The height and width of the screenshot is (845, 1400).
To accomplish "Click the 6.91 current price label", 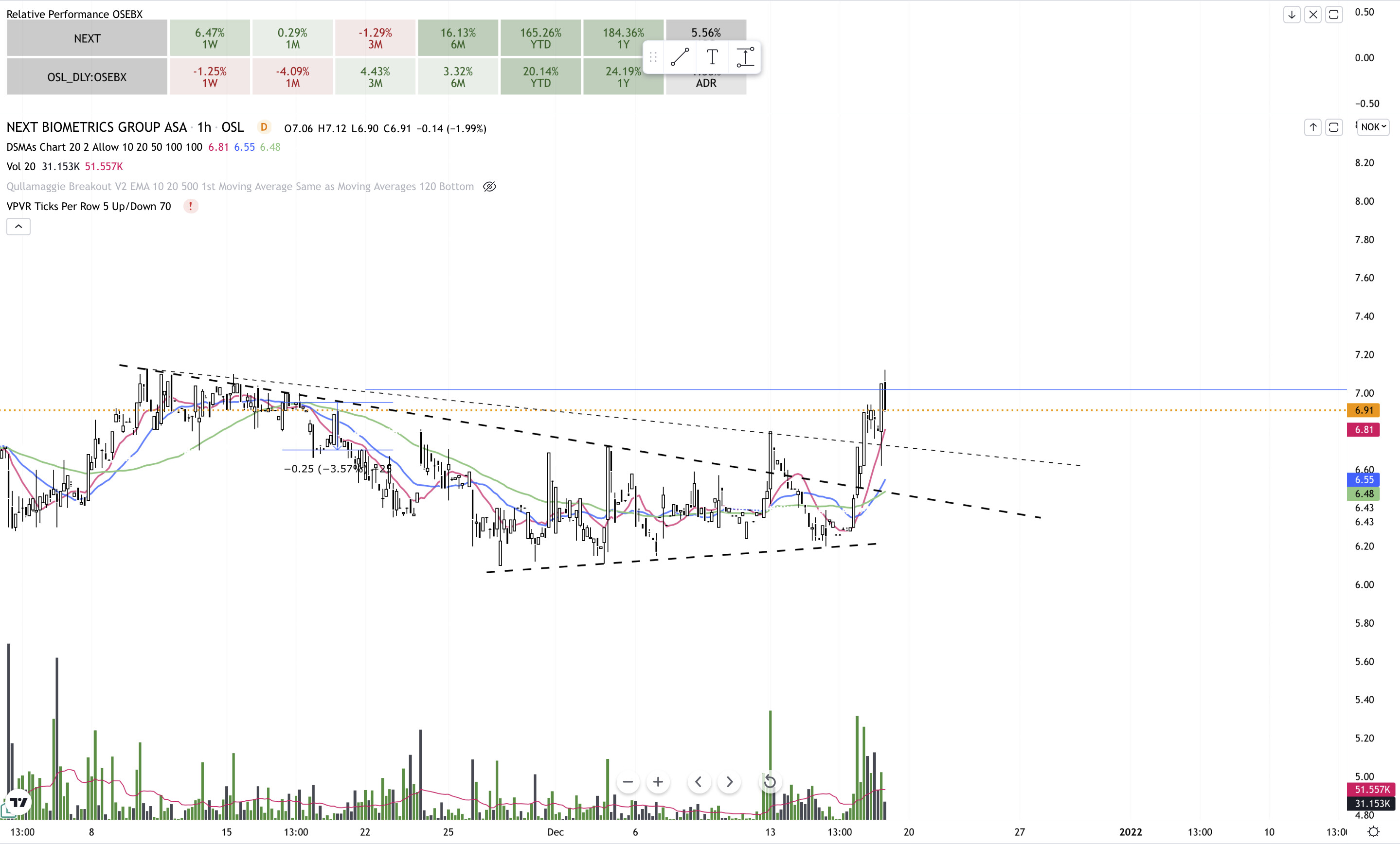I will (x=1363, y=410).
